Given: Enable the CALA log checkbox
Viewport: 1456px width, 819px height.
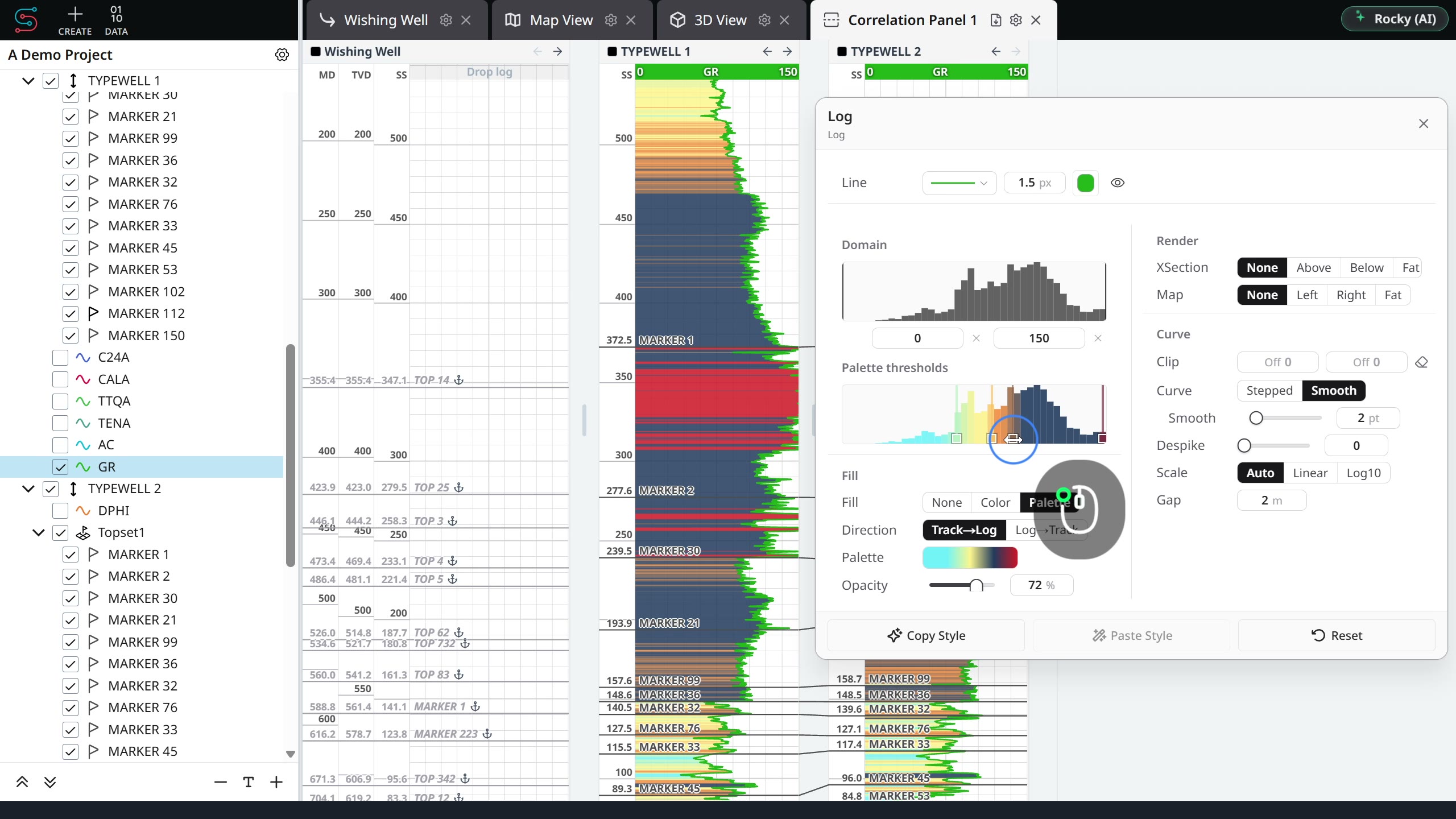Looking at the screenshot, I should (x=60, y=379).
